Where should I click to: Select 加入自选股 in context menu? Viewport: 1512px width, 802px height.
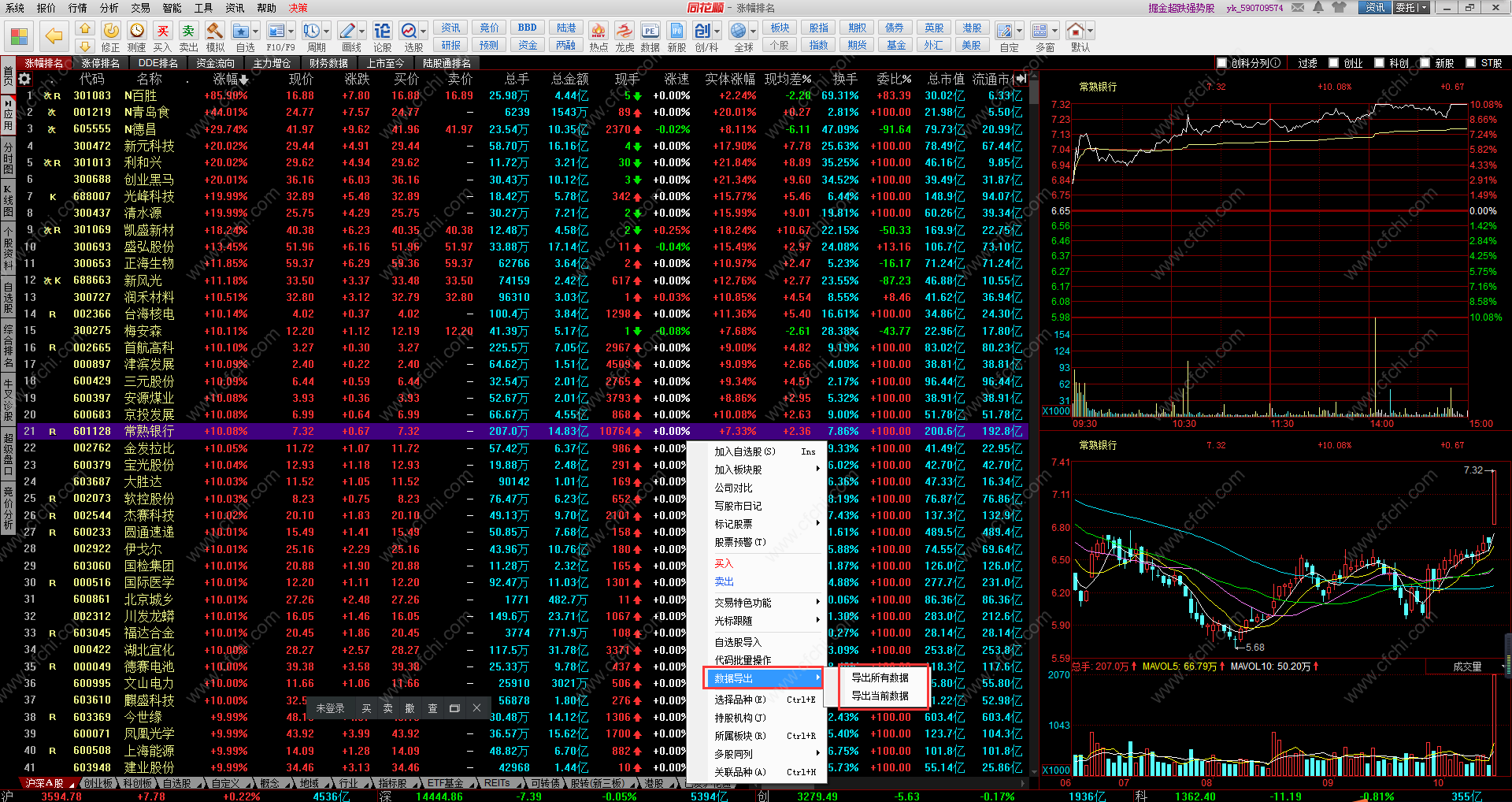point(757,451)
